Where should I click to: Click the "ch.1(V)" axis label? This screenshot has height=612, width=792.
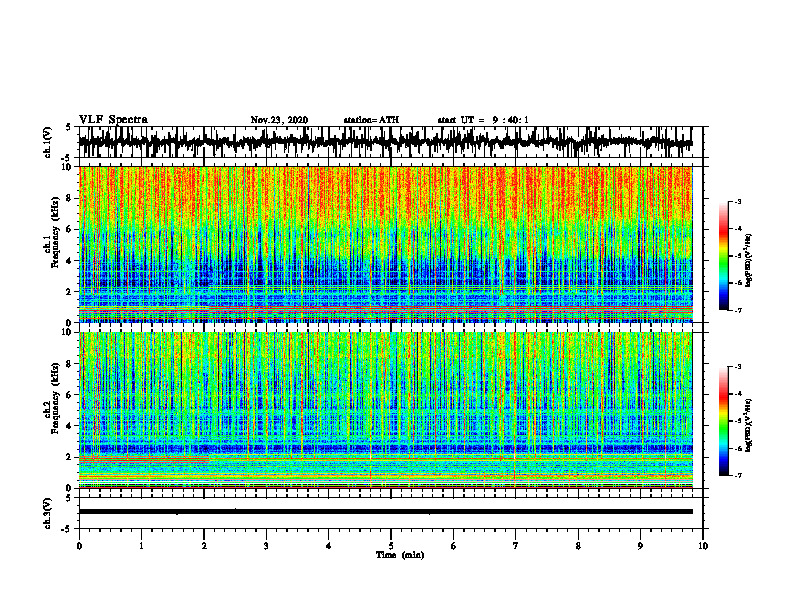(48, 142)
